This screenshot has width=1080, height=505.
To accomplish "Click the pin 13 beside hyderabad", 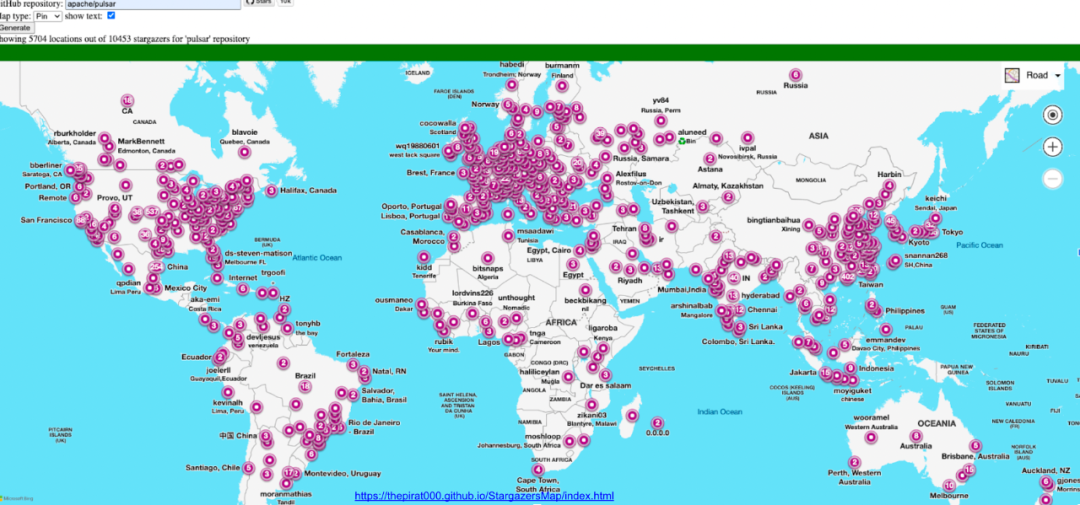I will click(x=732, y=296).
